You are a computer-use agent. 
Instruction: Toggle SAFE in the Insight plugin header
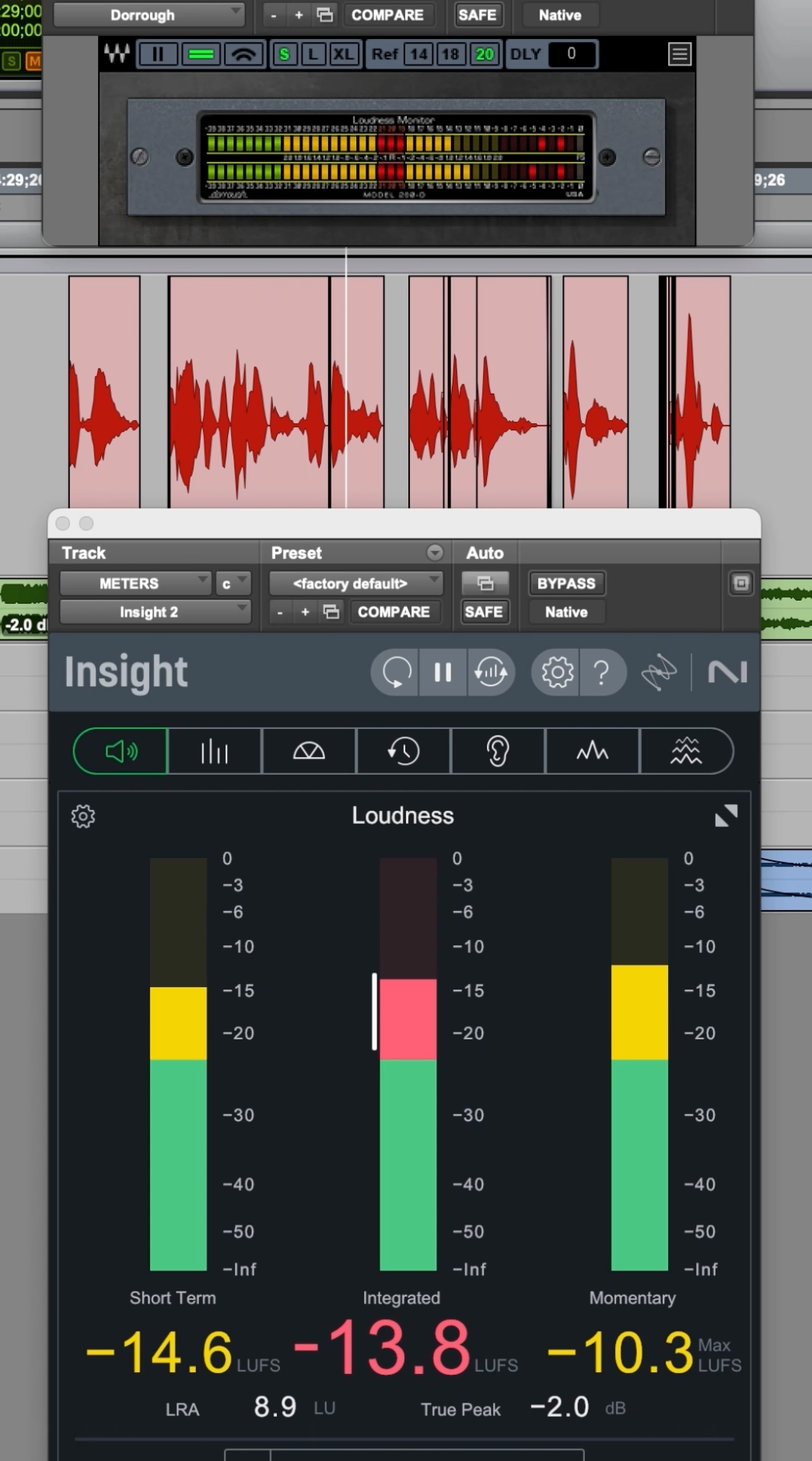484,612
